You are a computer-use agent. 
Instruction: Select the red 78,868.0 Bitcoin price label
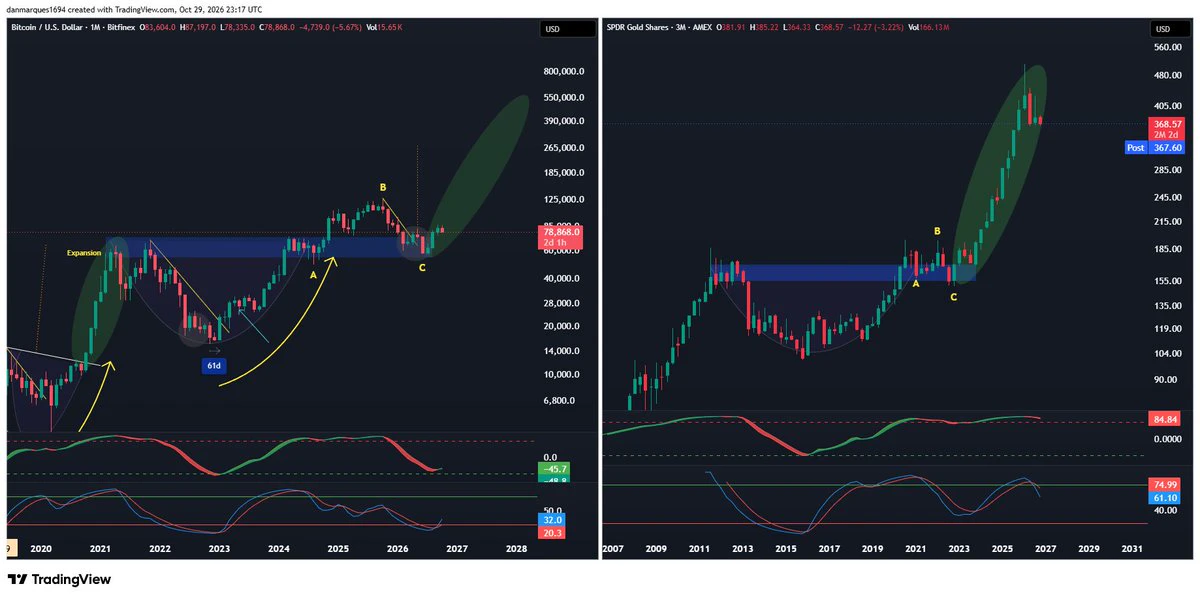[x=562, y=237]
